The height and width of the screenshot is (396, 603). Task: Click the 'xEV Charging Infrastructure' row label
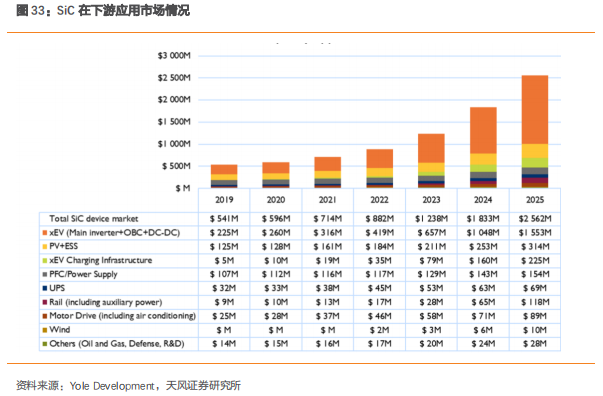click(101, 261)
